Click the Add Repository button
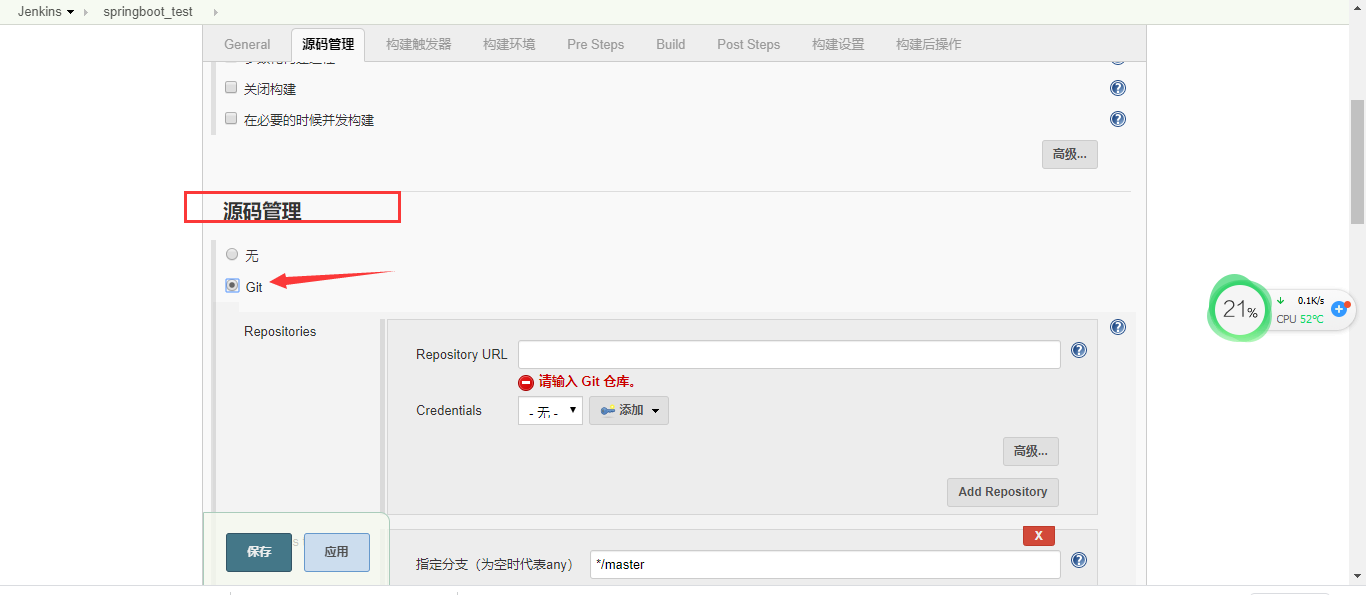This screenshot has height=595, width=1366. (x=1003, y=492)
